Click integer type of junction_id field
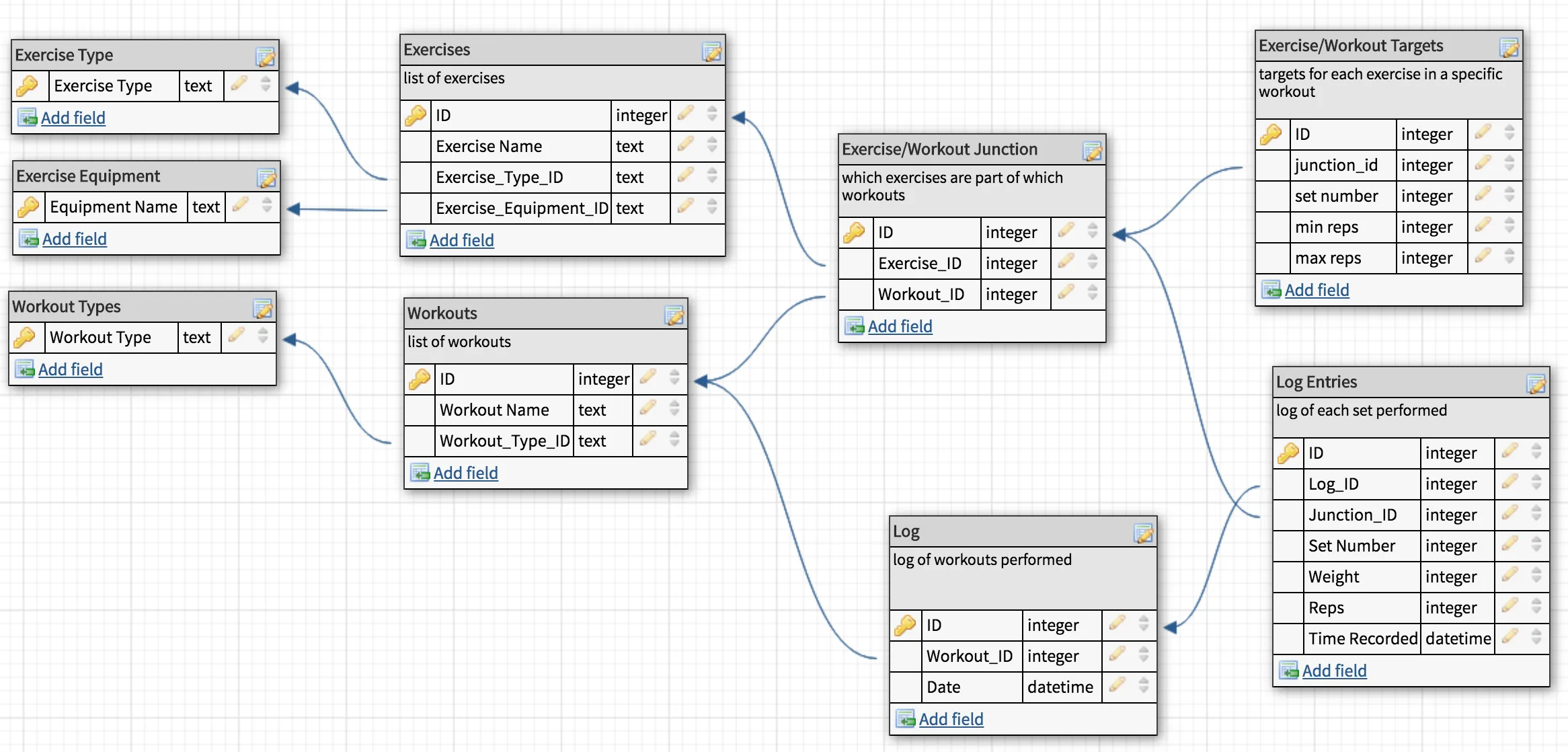This screenshot has width=1568, height=752. click(x=1426, y=165)
